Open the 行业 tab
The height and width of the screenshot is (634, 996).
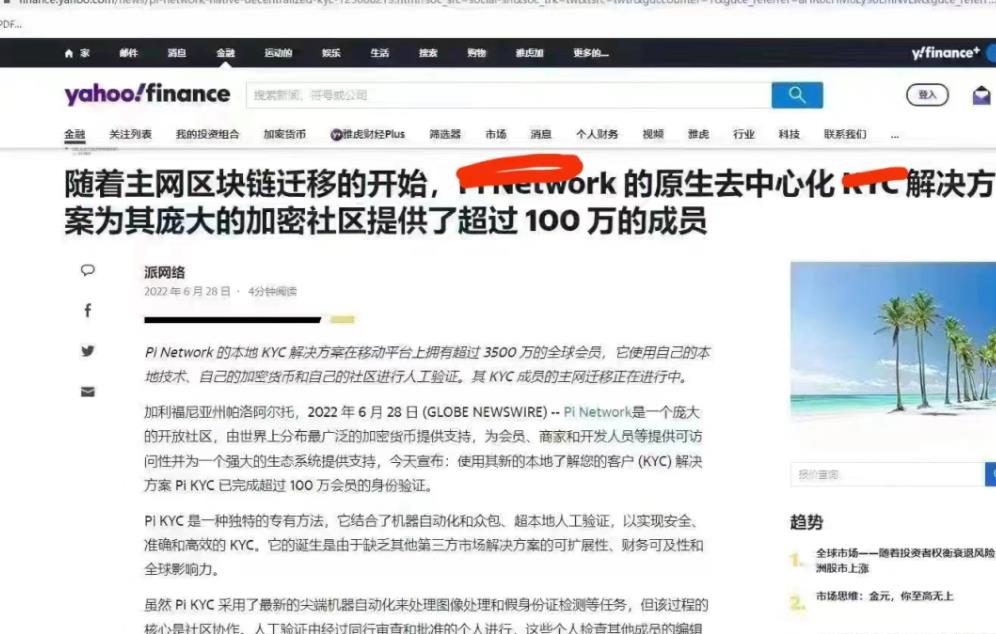click(x=744, y=134)
